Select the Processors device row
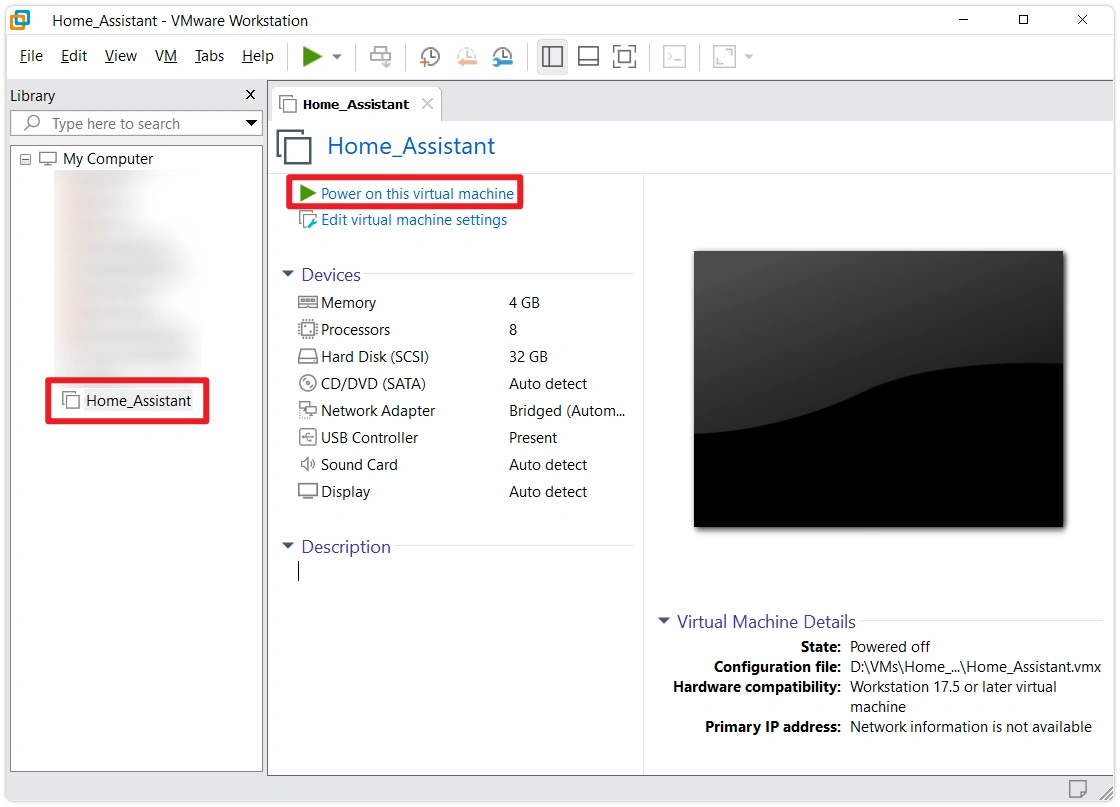The image size is (1120, 807). [x=461, y=330]
